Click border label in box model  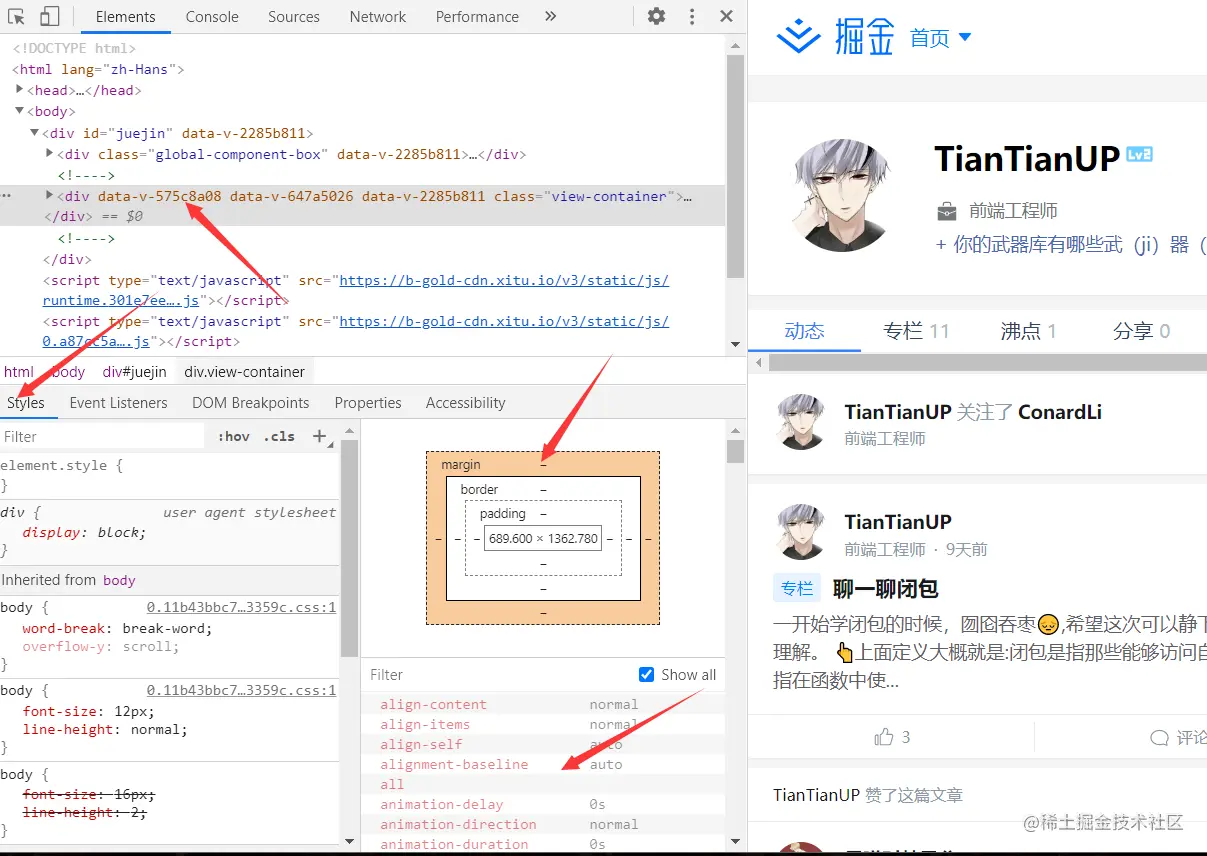click(x=479, y=490)
